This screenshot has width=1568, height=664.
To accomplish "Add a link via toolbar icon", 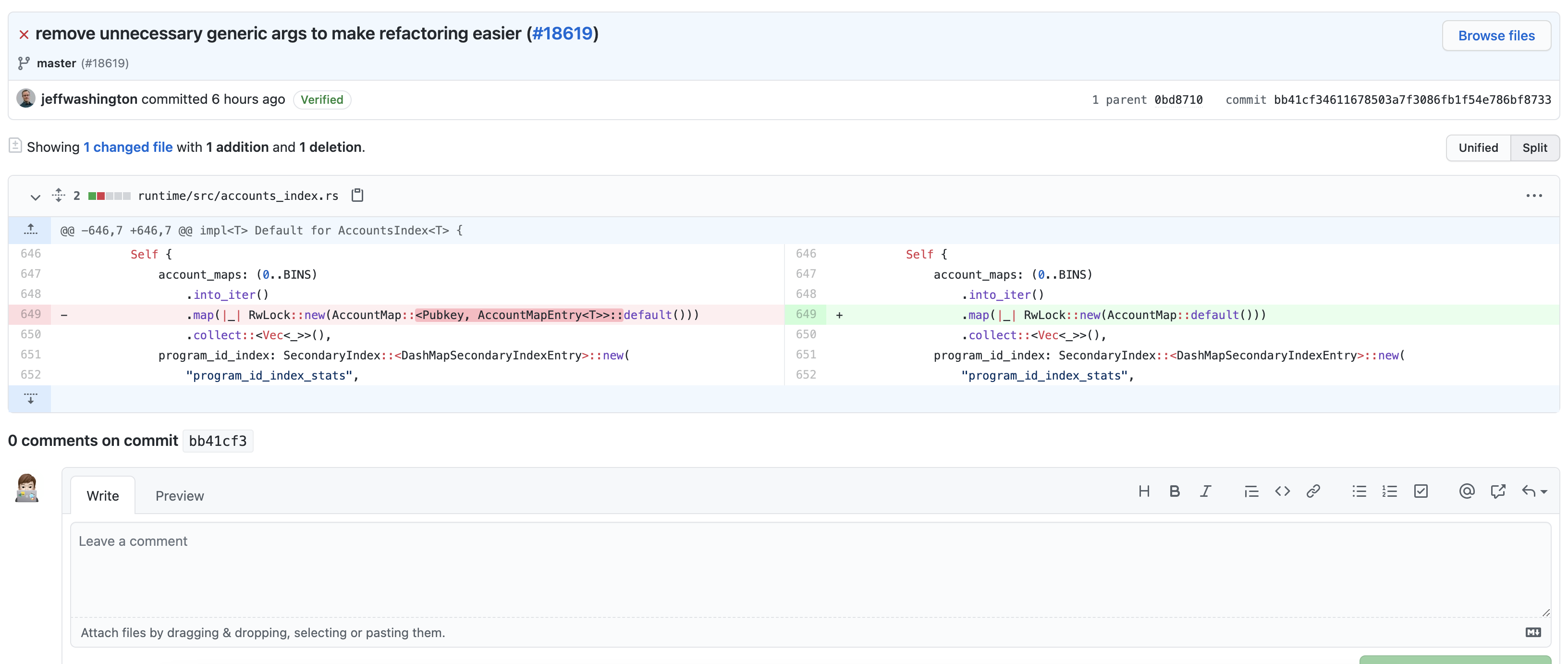I will tap(1313, 491).
